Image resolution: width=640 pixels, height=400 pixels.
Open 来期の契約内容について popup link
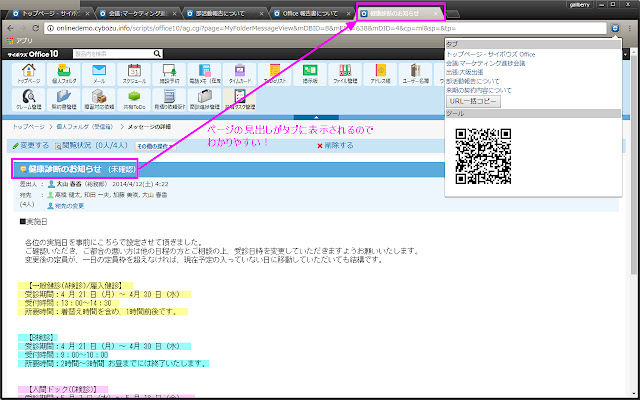[x=479, y=90]
